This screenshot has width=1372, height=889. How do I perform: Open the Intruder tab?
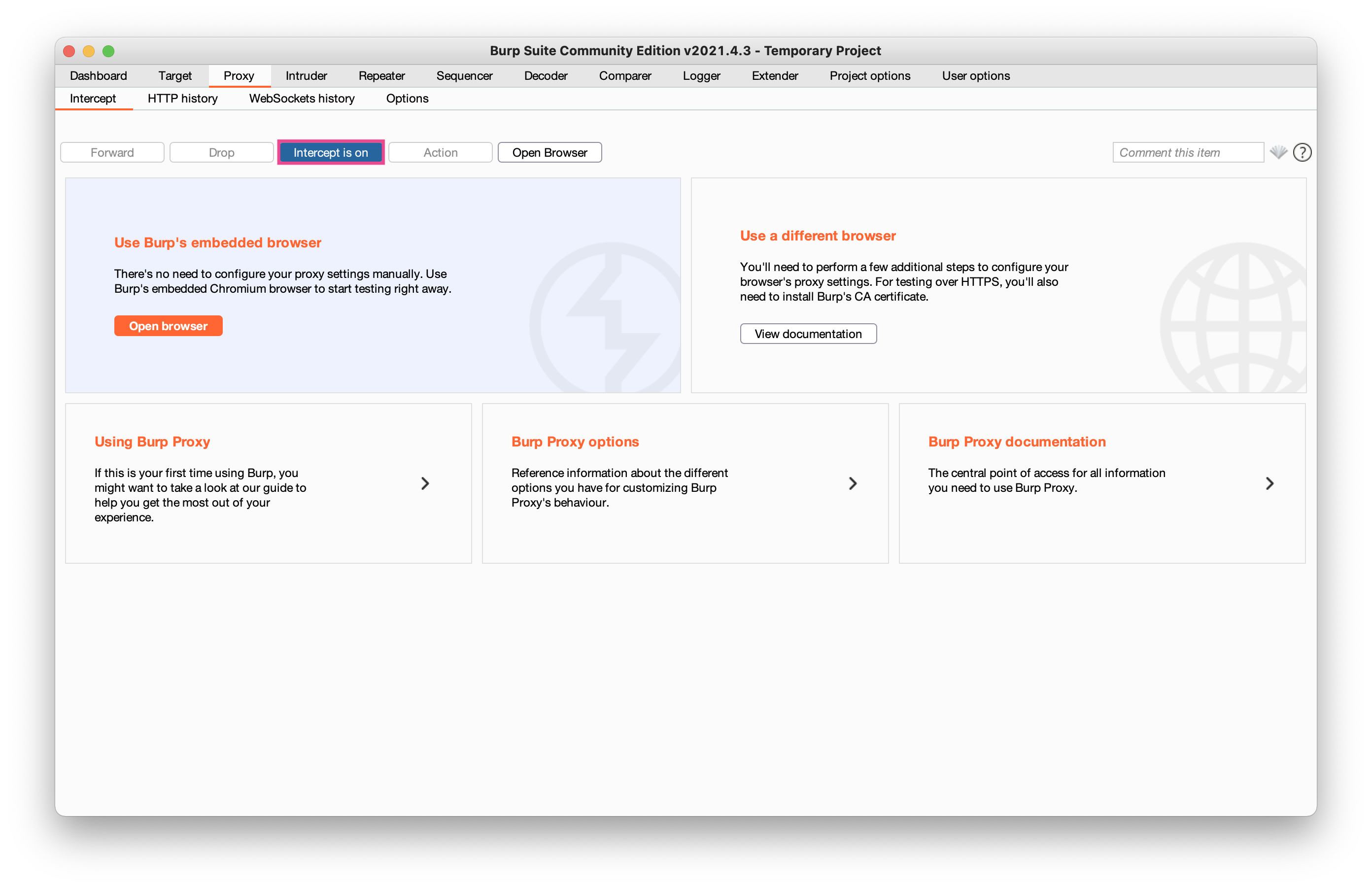coord(306,75)
